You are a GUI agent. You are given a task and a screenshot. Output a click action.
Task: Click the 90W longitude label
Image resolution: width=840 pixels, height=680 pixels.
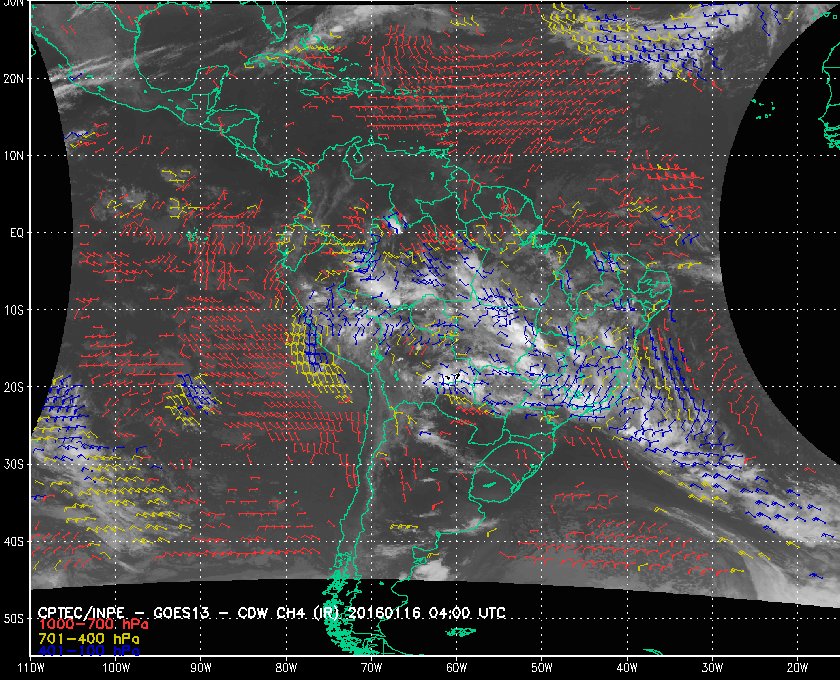(201, 667)
